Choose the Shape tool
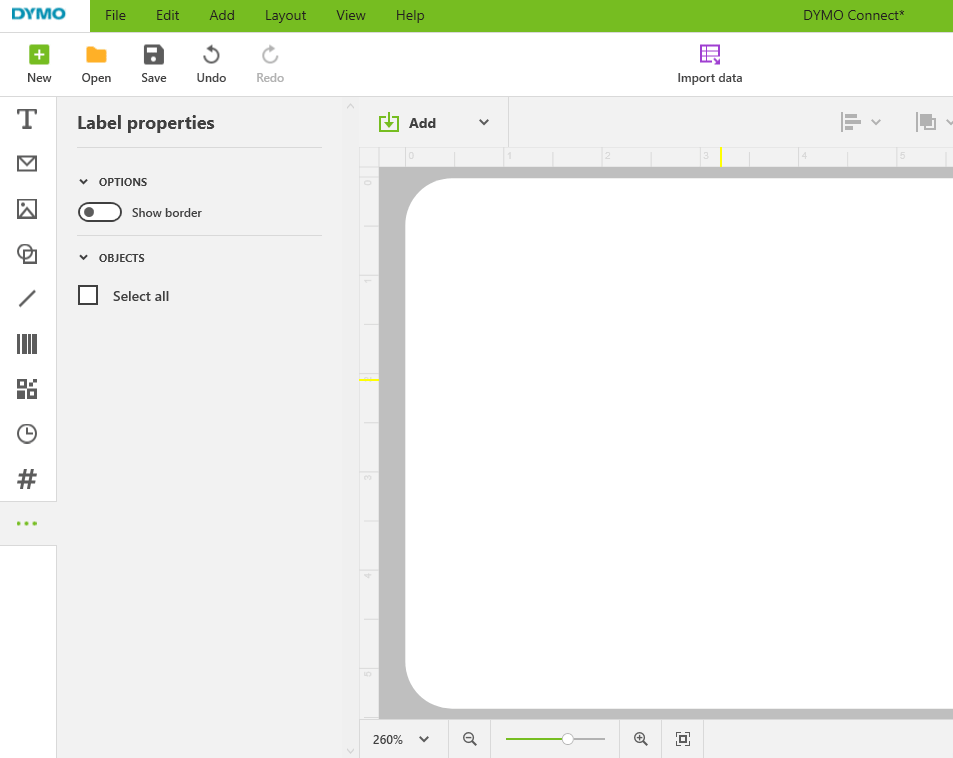 point(27,254)
